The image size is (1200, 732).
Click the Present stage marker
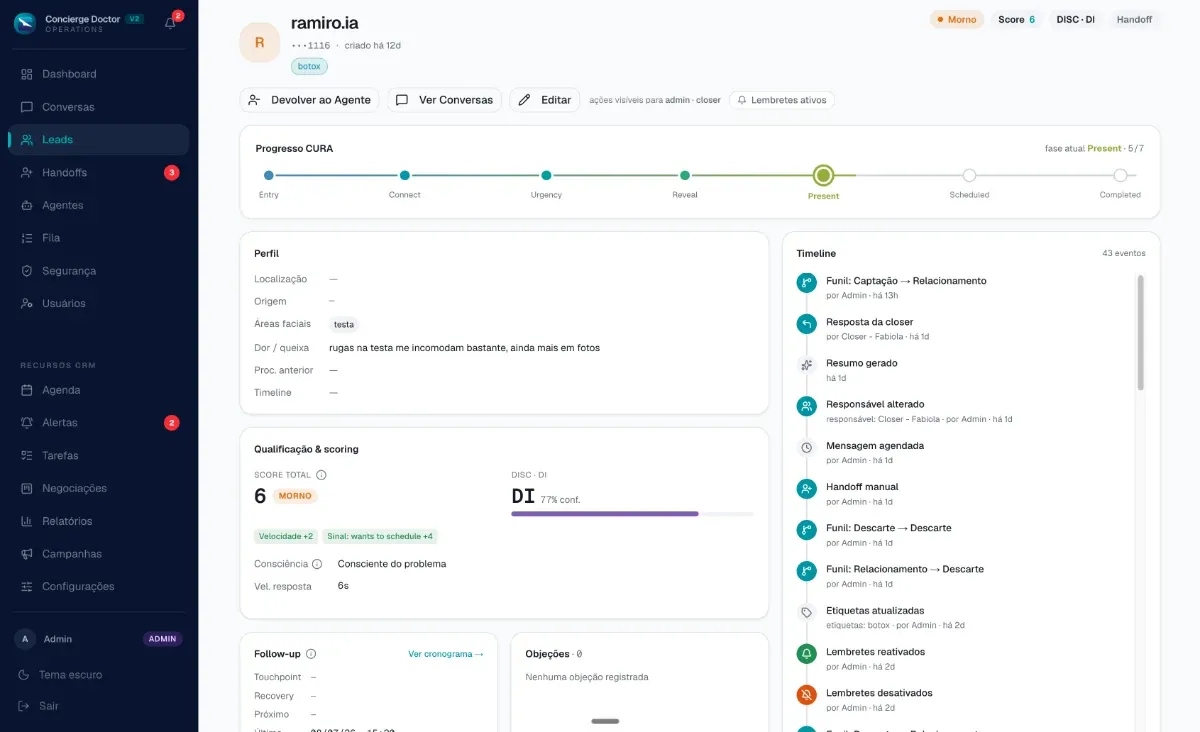tap(823, 175)
